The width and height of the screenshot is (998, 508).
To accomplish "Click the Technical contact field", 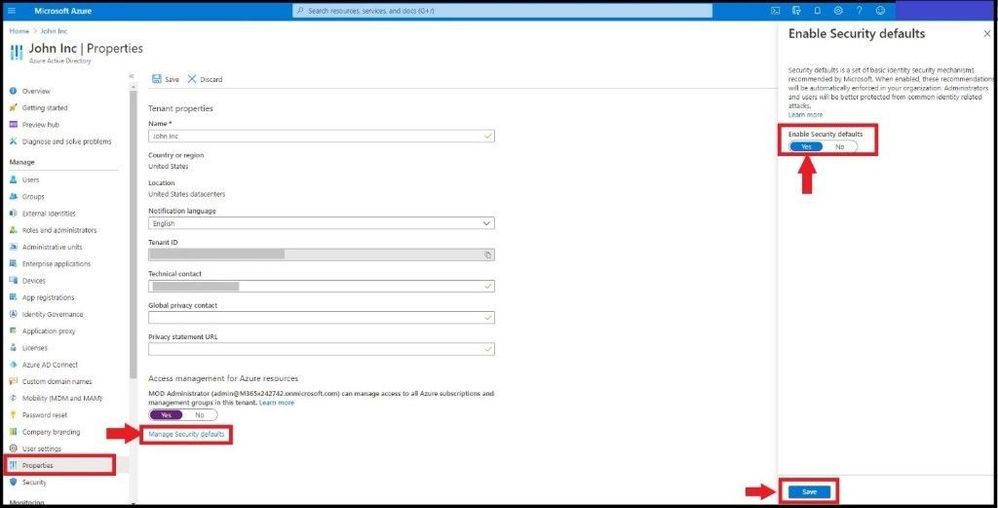I will tap(321, 286).
